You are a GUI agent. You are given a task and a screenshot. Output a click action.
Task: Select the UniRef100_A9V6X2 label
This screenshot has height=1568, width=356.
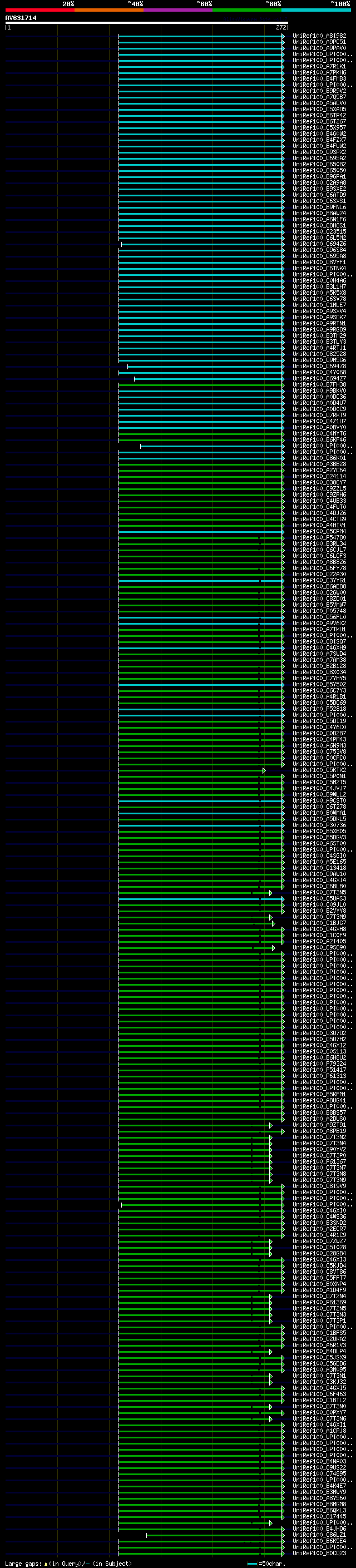point(319,624)
